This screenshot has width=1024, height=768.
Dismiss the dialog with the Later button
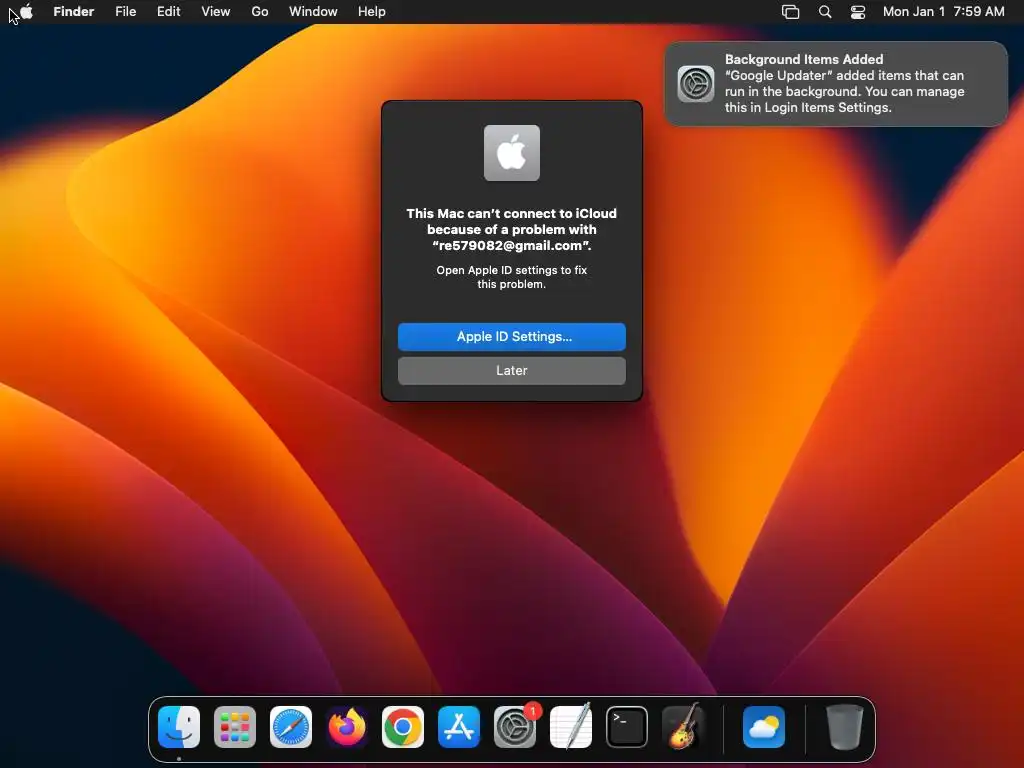[x=512, y=371]
